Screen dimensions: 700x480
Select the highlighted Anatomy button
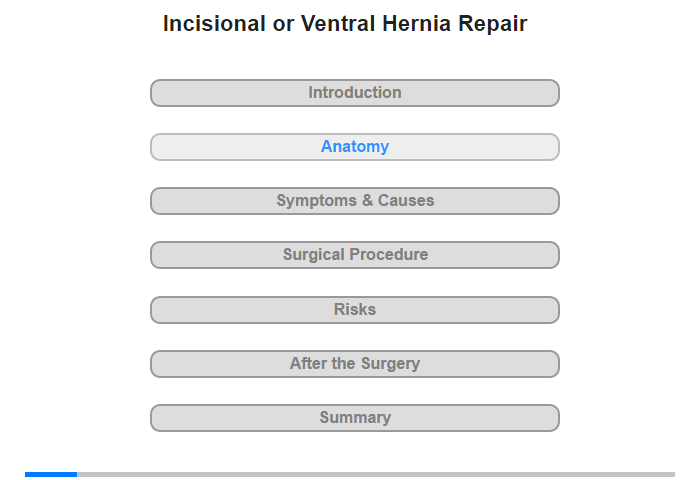(355, 147)
